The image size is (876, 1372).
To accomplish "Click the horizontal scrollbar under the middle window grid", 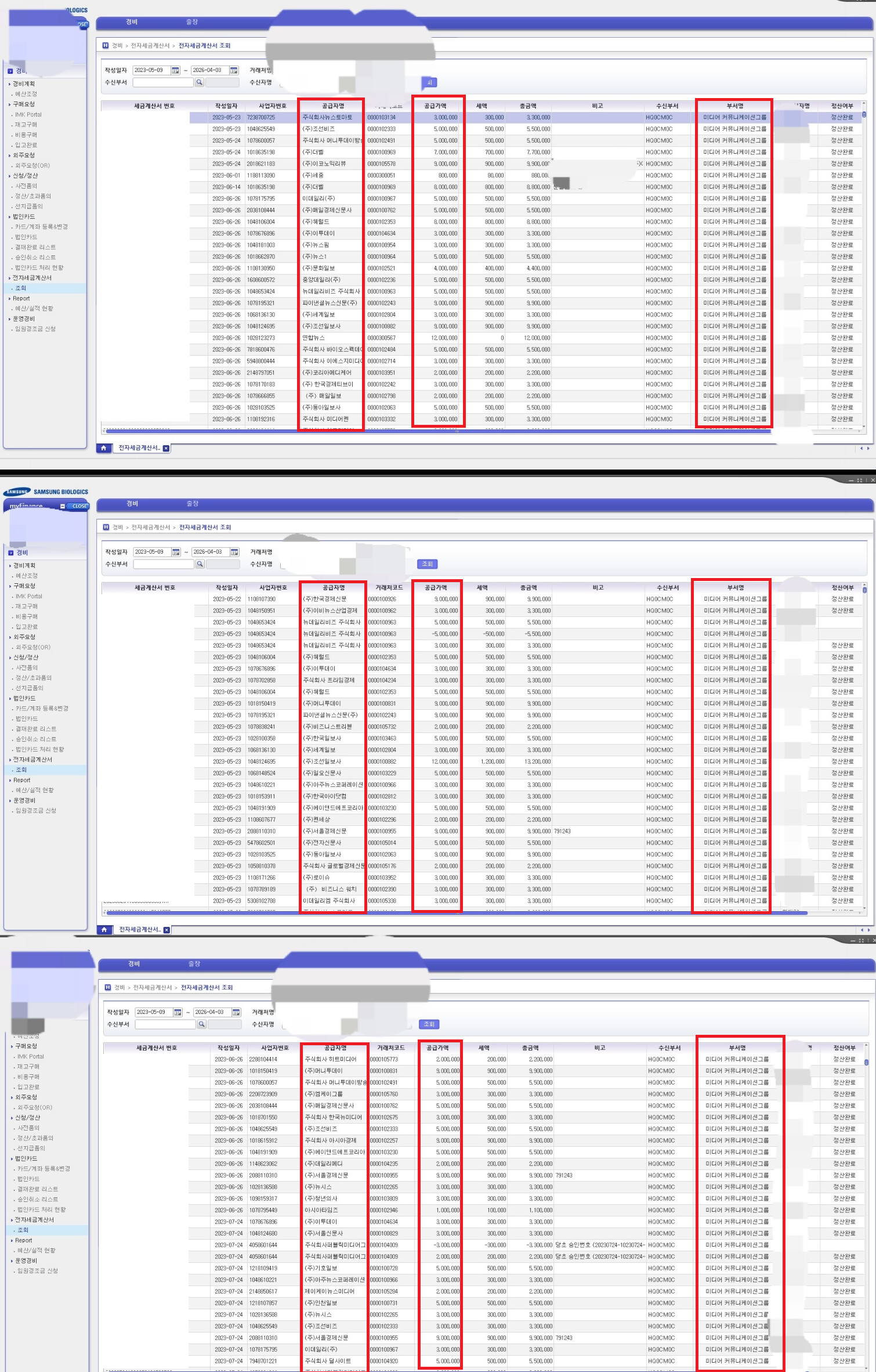I will pos(453,913).
